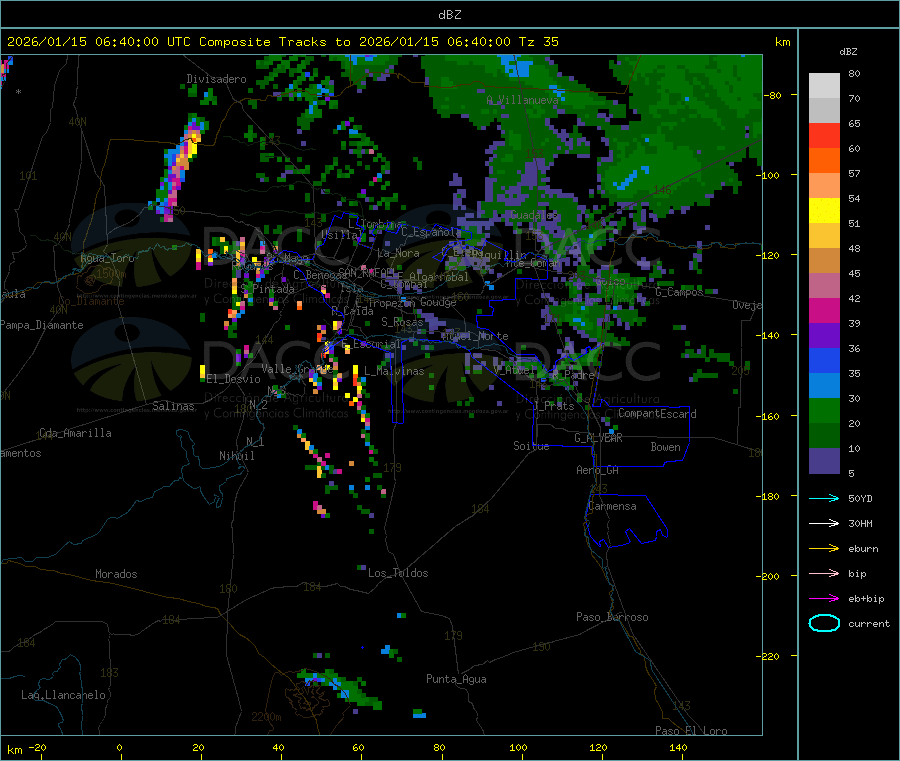Image resolution: width=900 pixels, height=761 pixels.
Task: Click the 'Carmensa' map label
Action: [612, 506]
